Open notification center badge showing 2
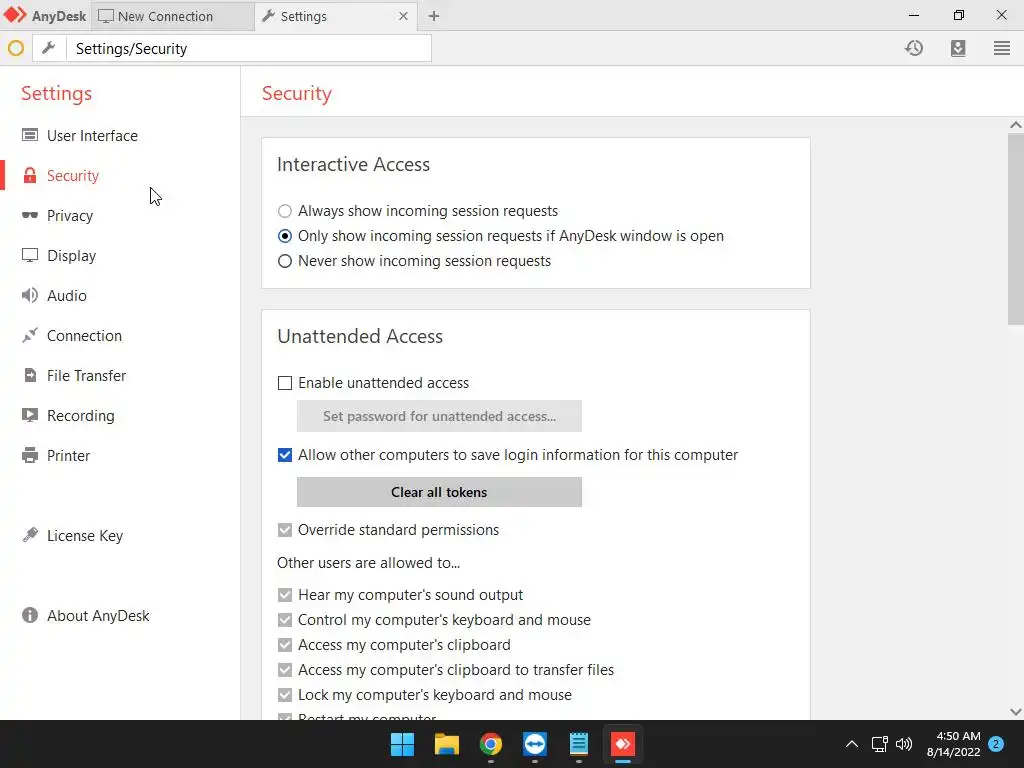The image size is (1024, 768). pyautogui.click(x=995, y=744)
